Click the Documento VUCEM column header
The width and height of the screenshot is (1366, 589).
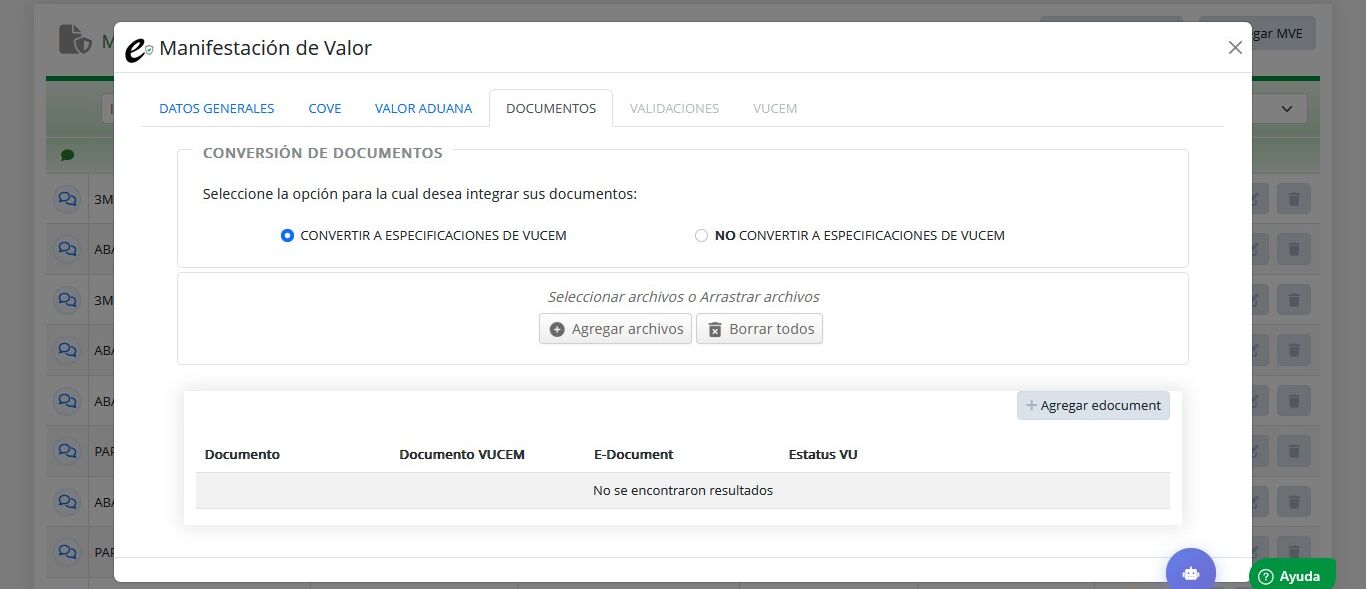click(462, 454)
